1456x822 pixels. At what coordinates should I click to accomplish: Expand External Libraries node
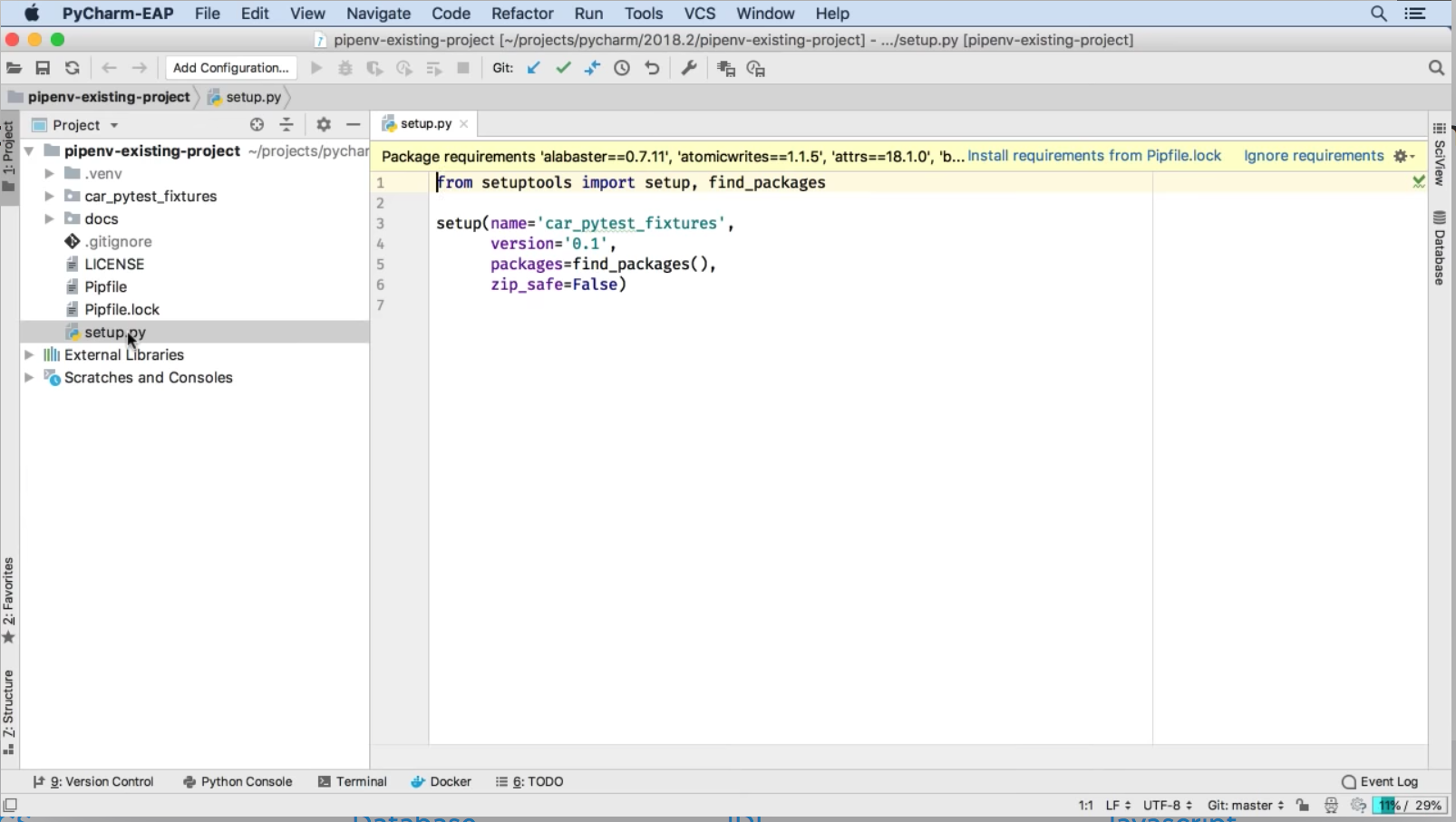(29, 355)
